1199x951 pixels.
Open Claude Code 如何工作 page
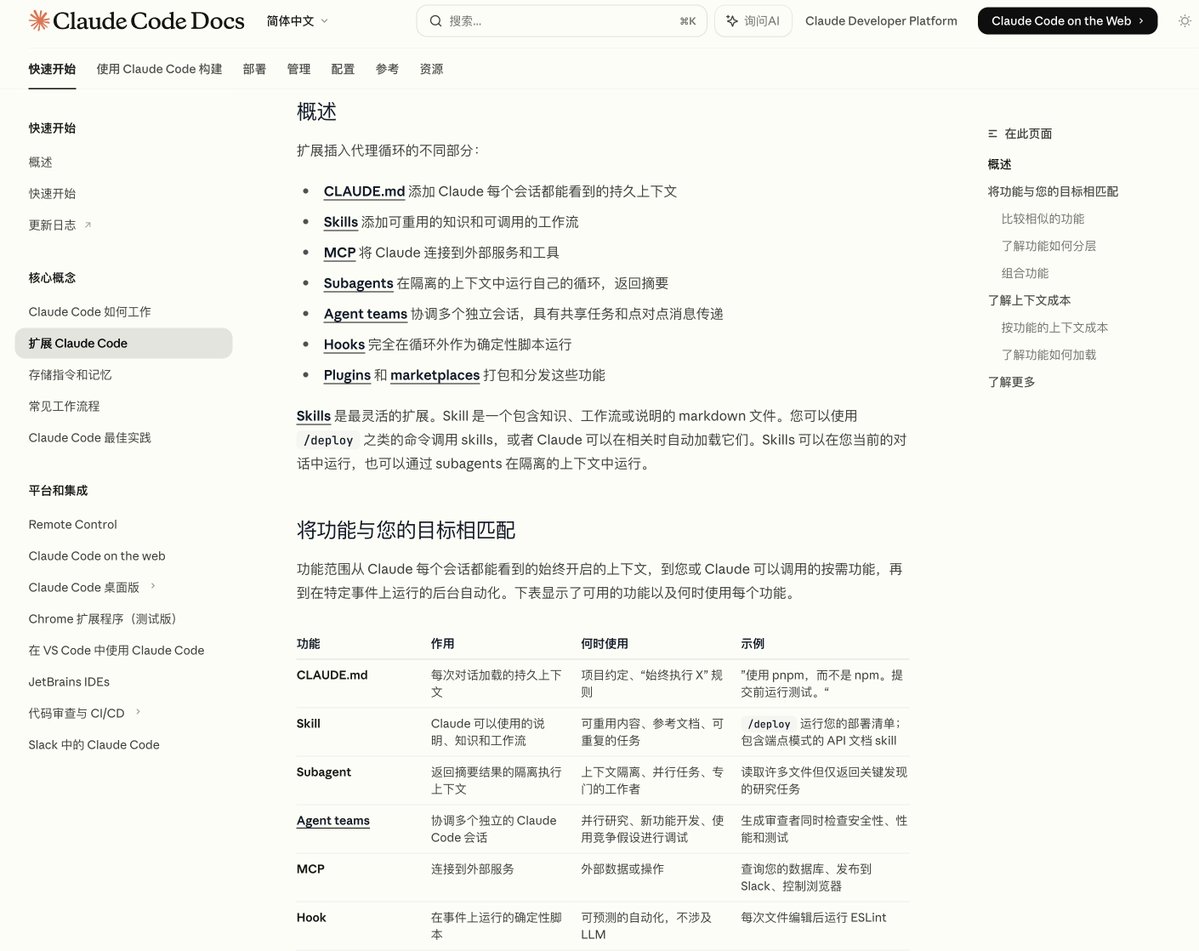point(89,312)
